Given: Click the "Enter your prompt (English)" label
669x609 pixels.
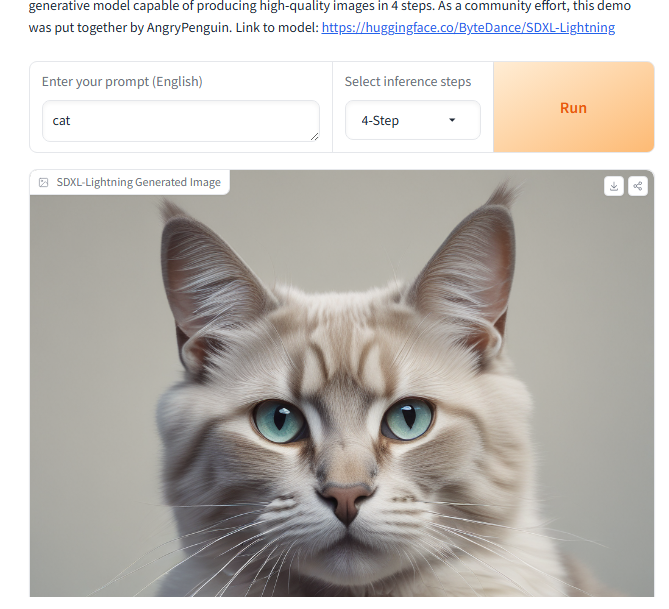Looking at the screenshot, I should point(122,82).
